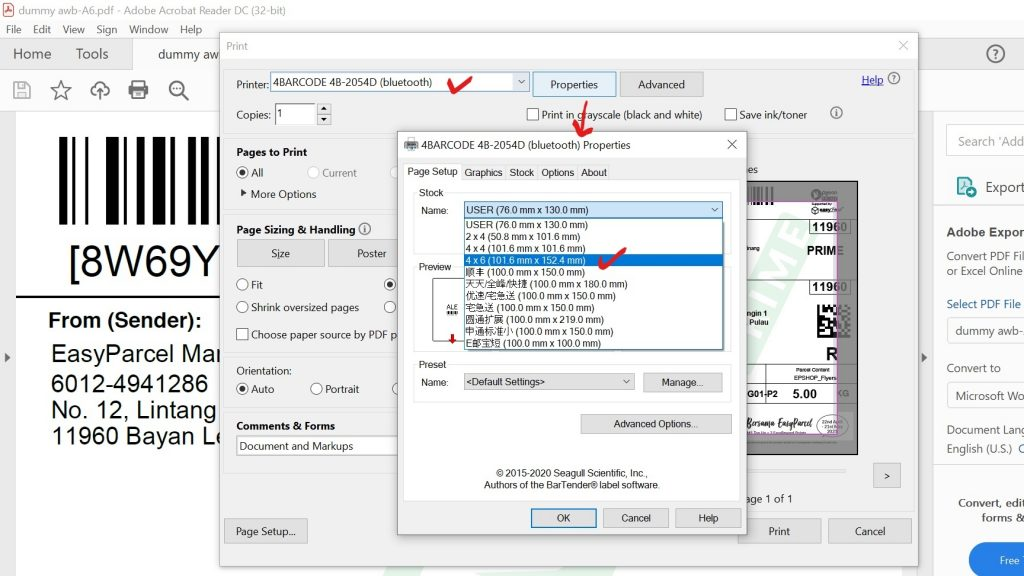Click the info icon beside Page Sizing & Handling

pos(365,229)
